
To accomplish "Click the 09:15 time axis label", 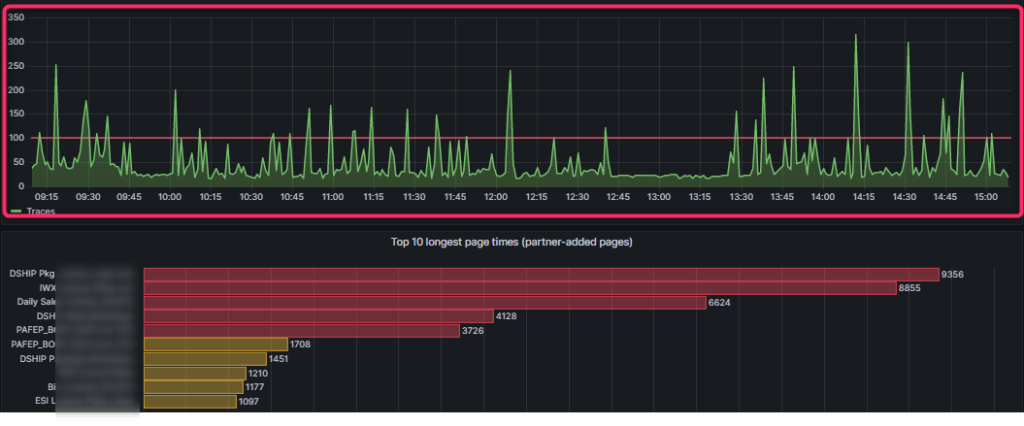I will (x=47, y=197).
